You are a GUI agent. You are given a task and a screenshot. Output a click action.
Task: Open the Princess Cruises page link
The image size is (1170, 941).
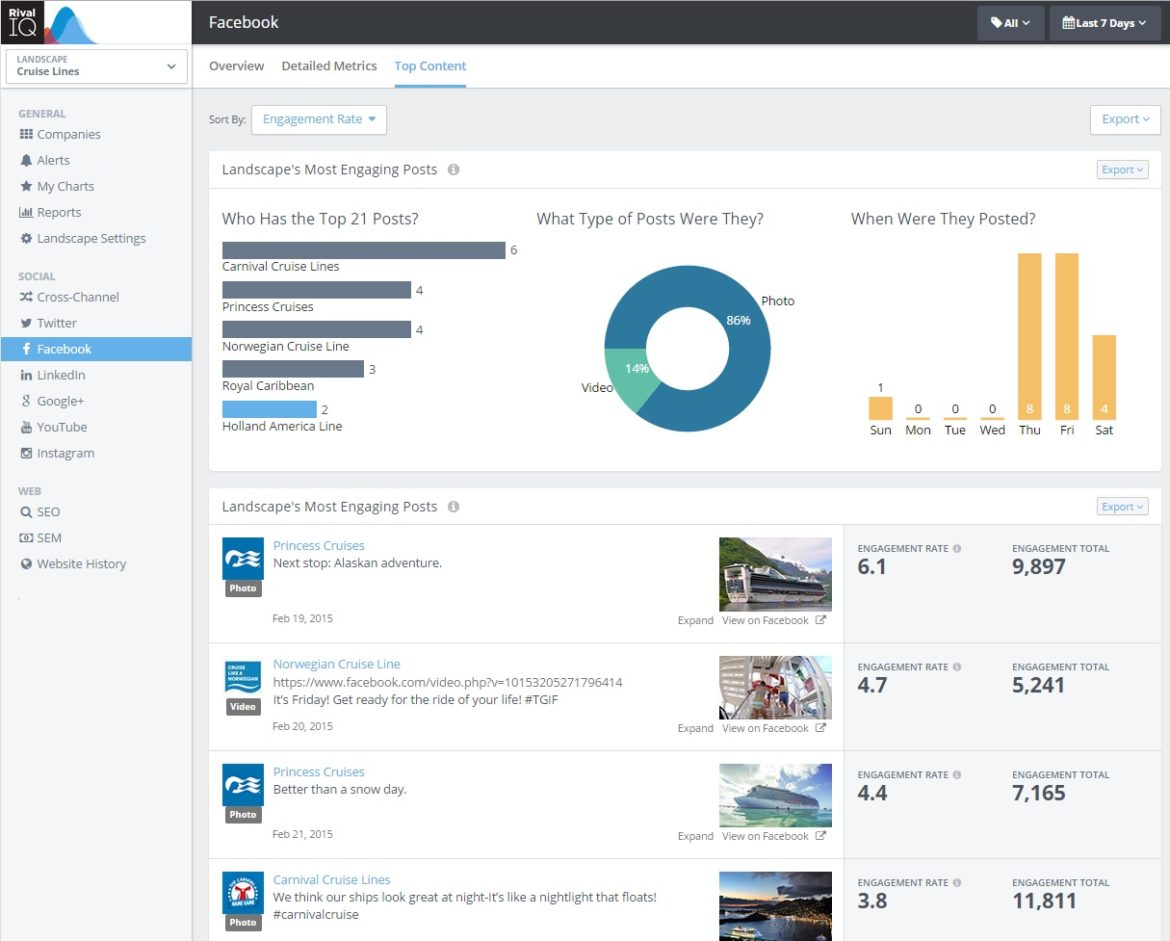tap(318, 545)
